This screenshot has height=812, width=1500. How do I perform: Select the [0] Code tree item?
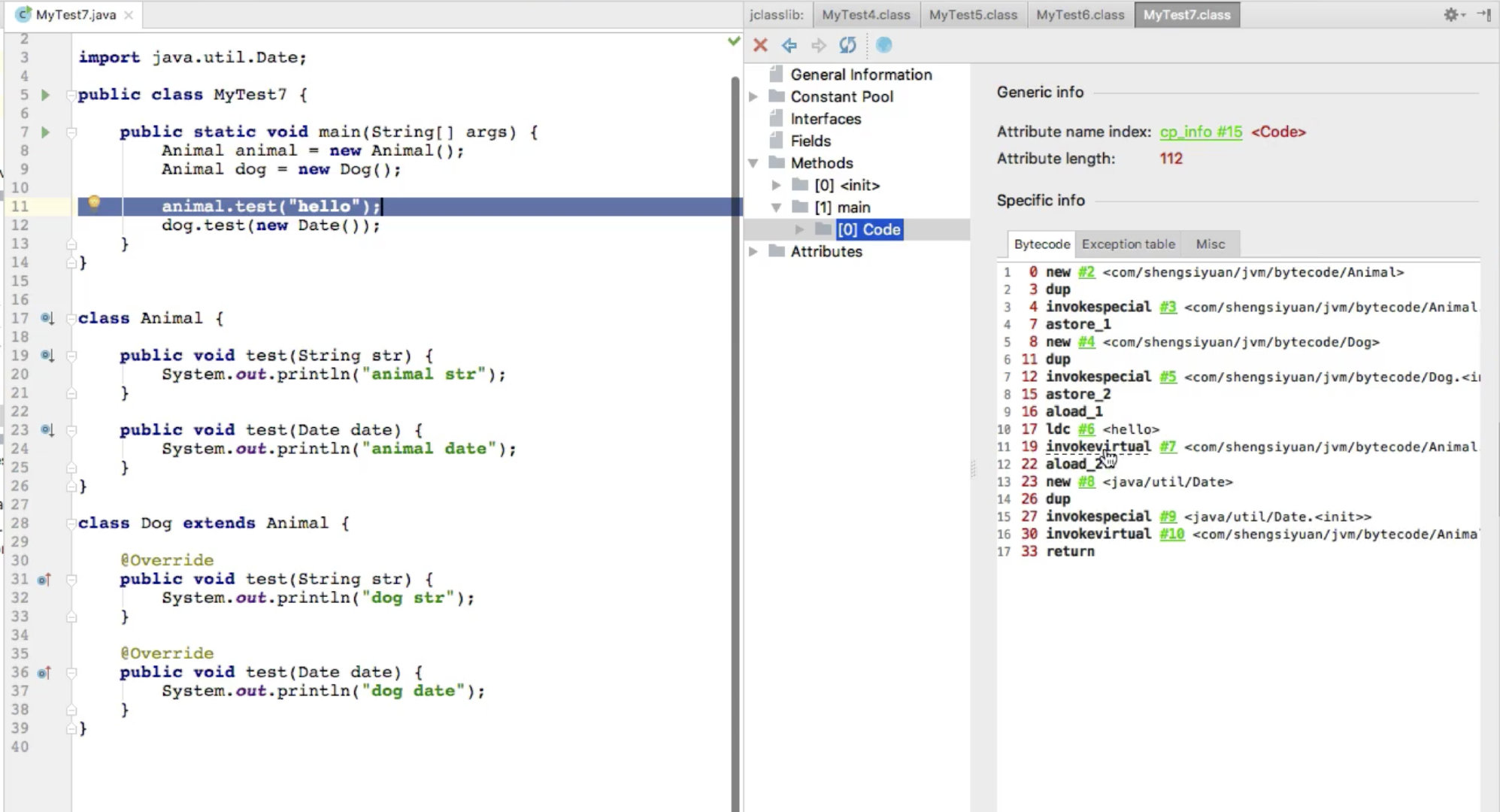(x=869, y=229)
